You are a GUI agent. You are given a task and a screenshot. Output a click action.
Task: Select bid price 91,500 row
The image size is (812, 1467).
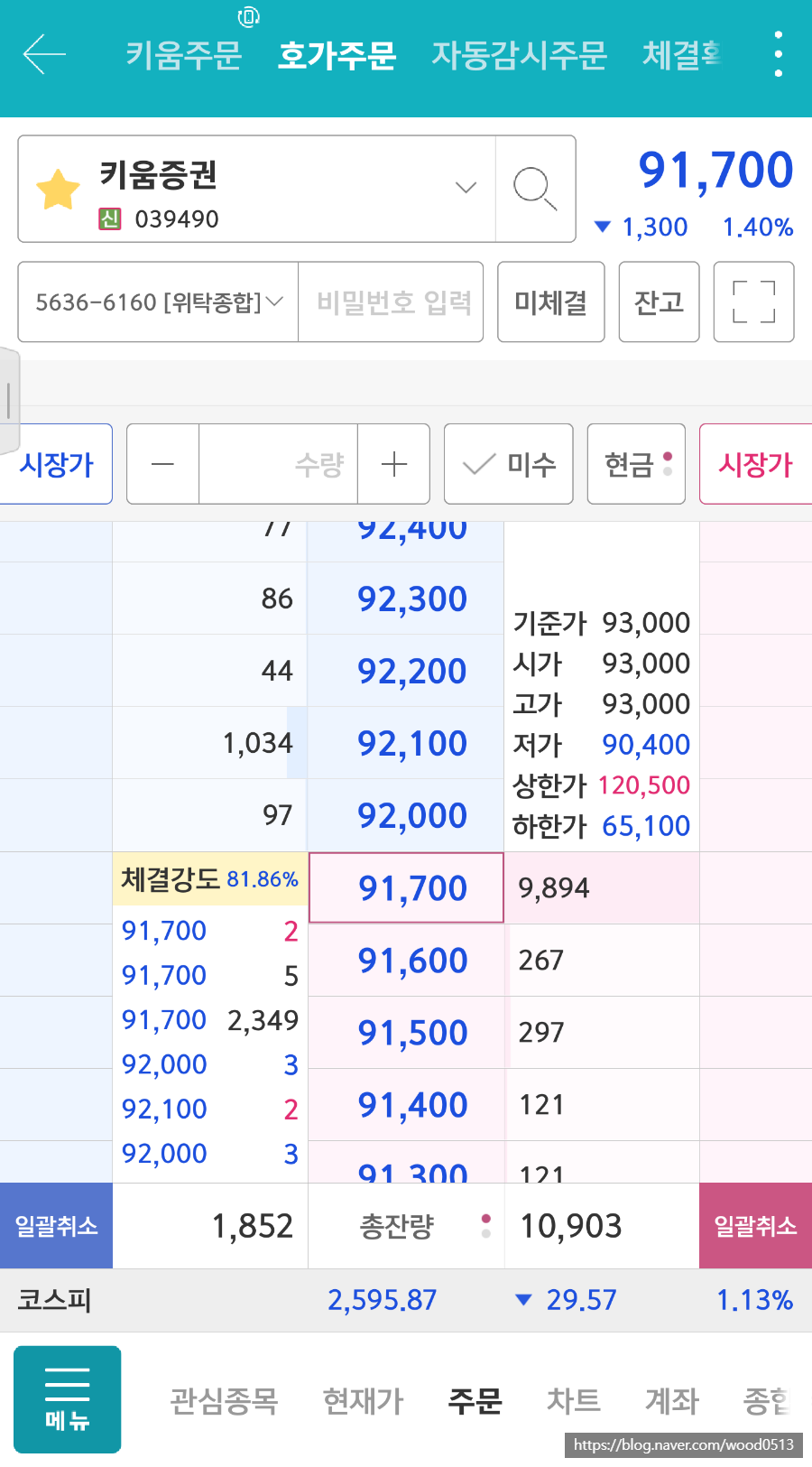tap(406, 1033)
